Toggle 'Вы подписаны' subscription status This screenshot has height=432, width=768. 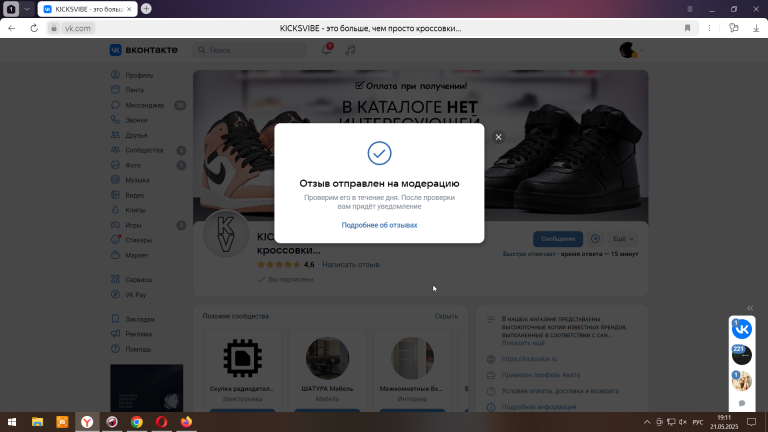pyautogui.click(x=286, y=280)
